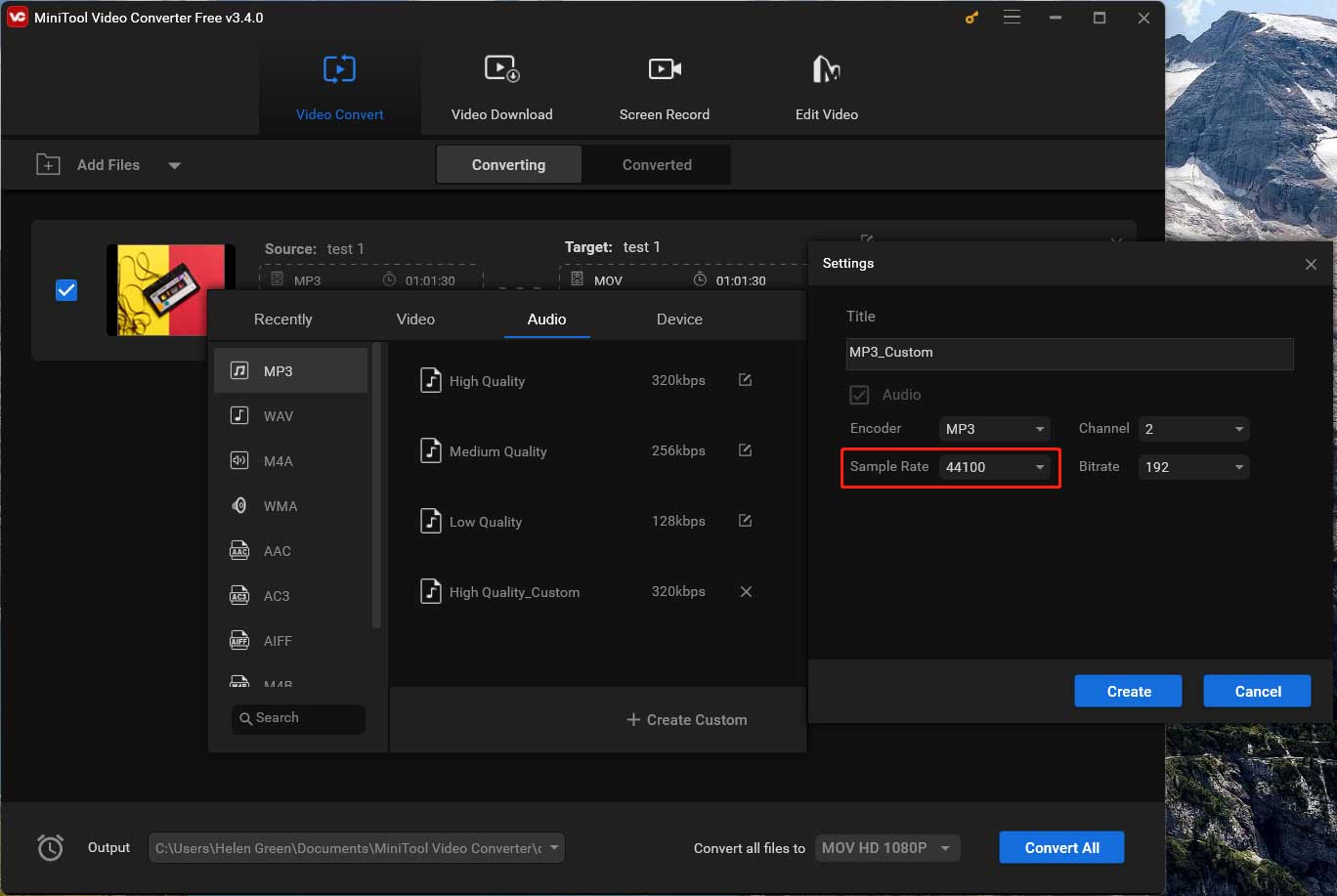1337x896 pixels.
Task: Click the cassette tape thumbnail
Action: (171, 289)
